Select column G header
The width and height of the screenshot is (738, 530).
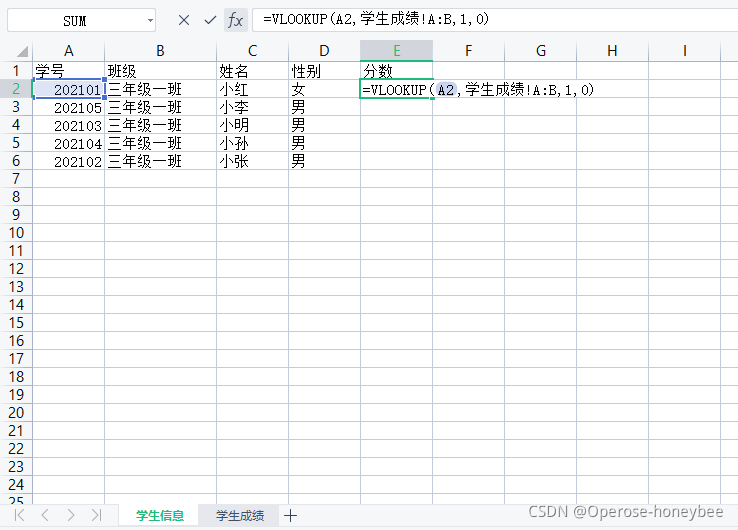(x=541, y=51)
